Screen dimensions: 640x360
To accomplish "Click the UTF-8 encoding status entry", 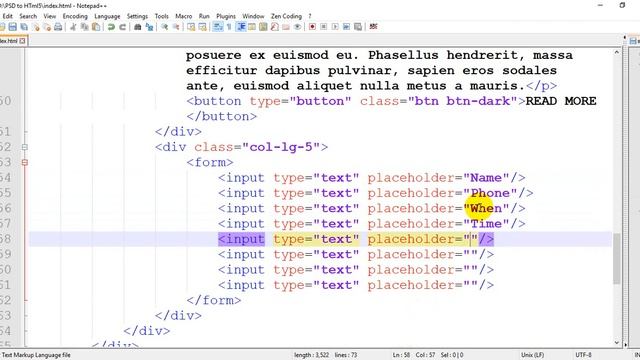I will point(583,355).
